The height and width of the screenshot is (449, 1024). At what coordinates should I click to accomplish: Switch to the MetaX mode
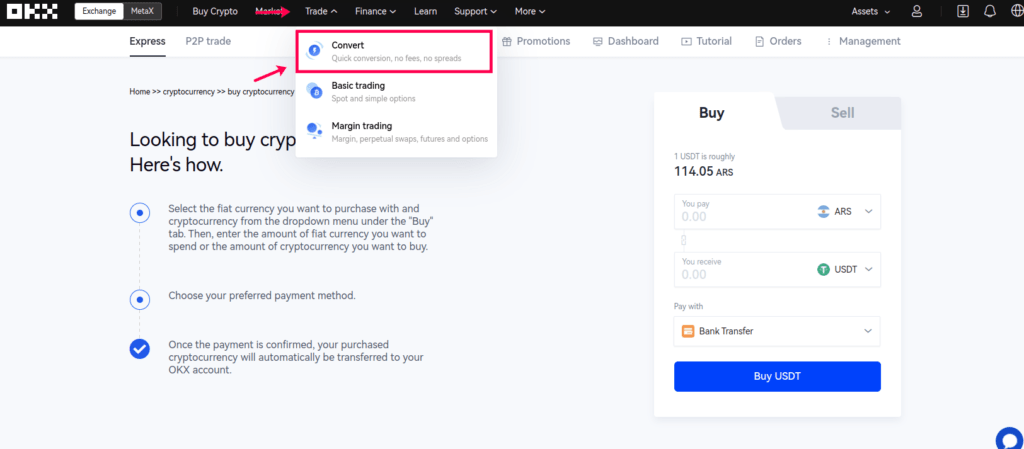pyautogui.click(x=142, y=11)
